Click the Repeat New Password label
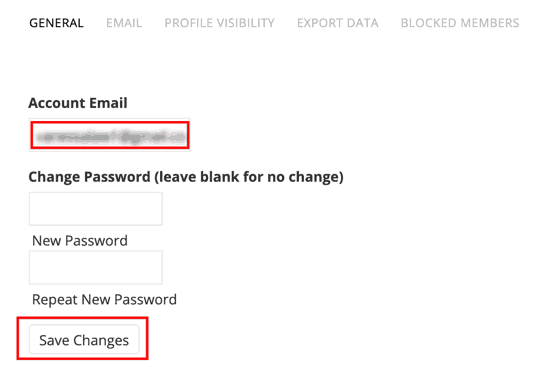 104,300
